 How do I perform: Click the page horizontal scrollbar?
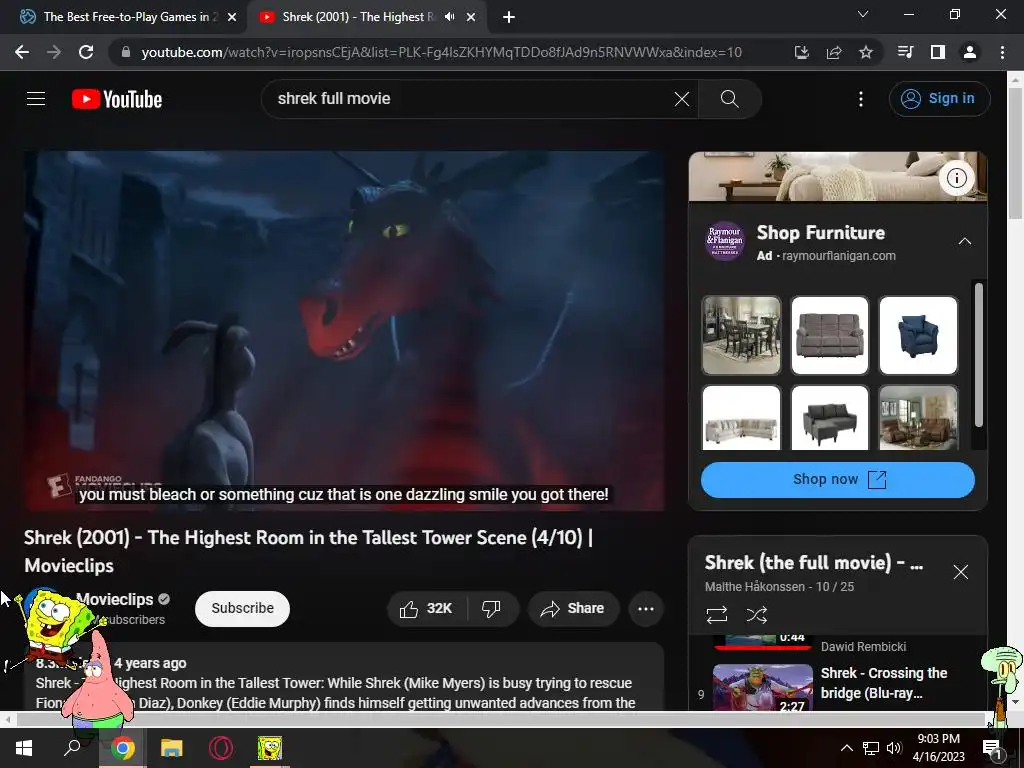500,720
